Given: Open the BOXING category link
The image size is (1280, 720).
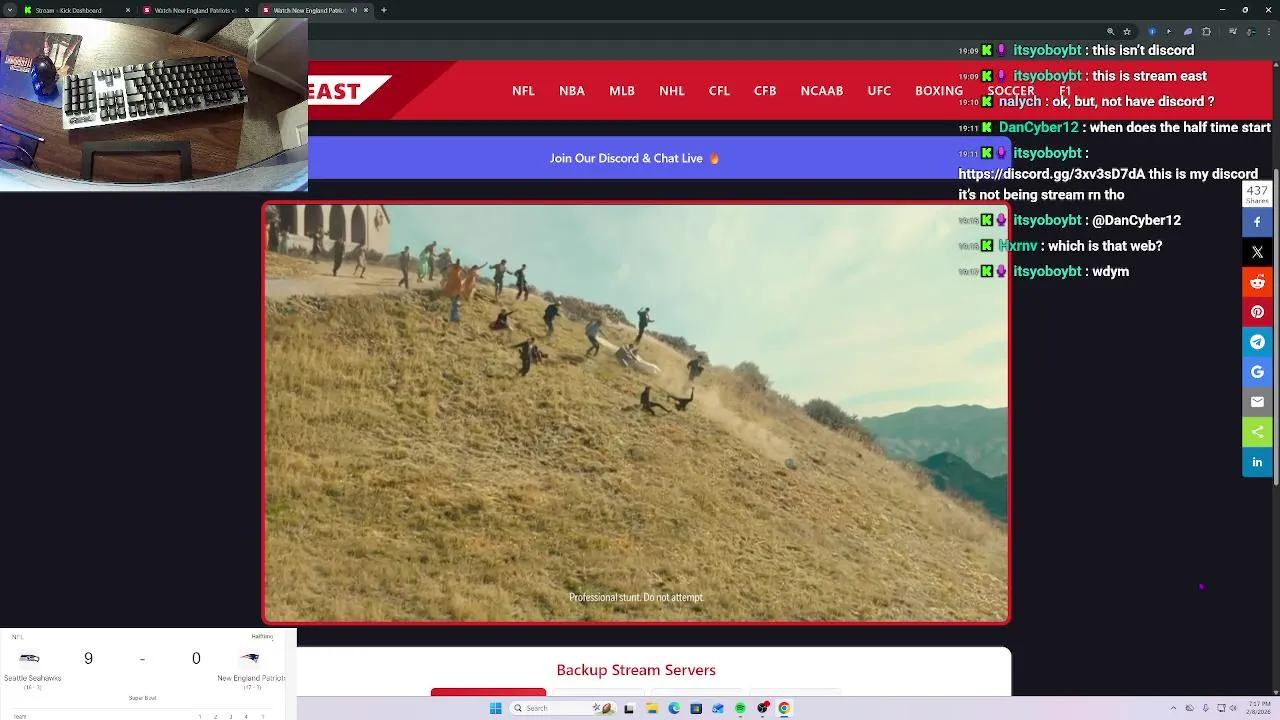Looking at the screenshot, I should point(939,90).
